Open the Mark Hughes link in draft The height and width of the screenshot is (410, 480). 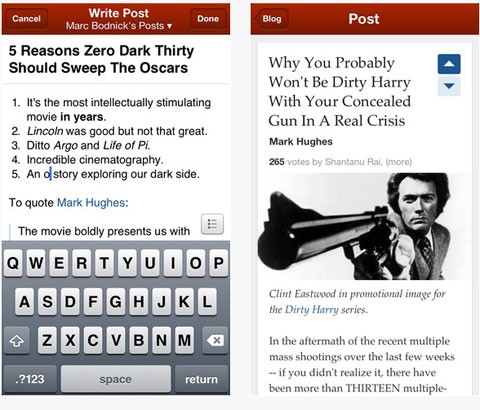(x=91, y=203)
